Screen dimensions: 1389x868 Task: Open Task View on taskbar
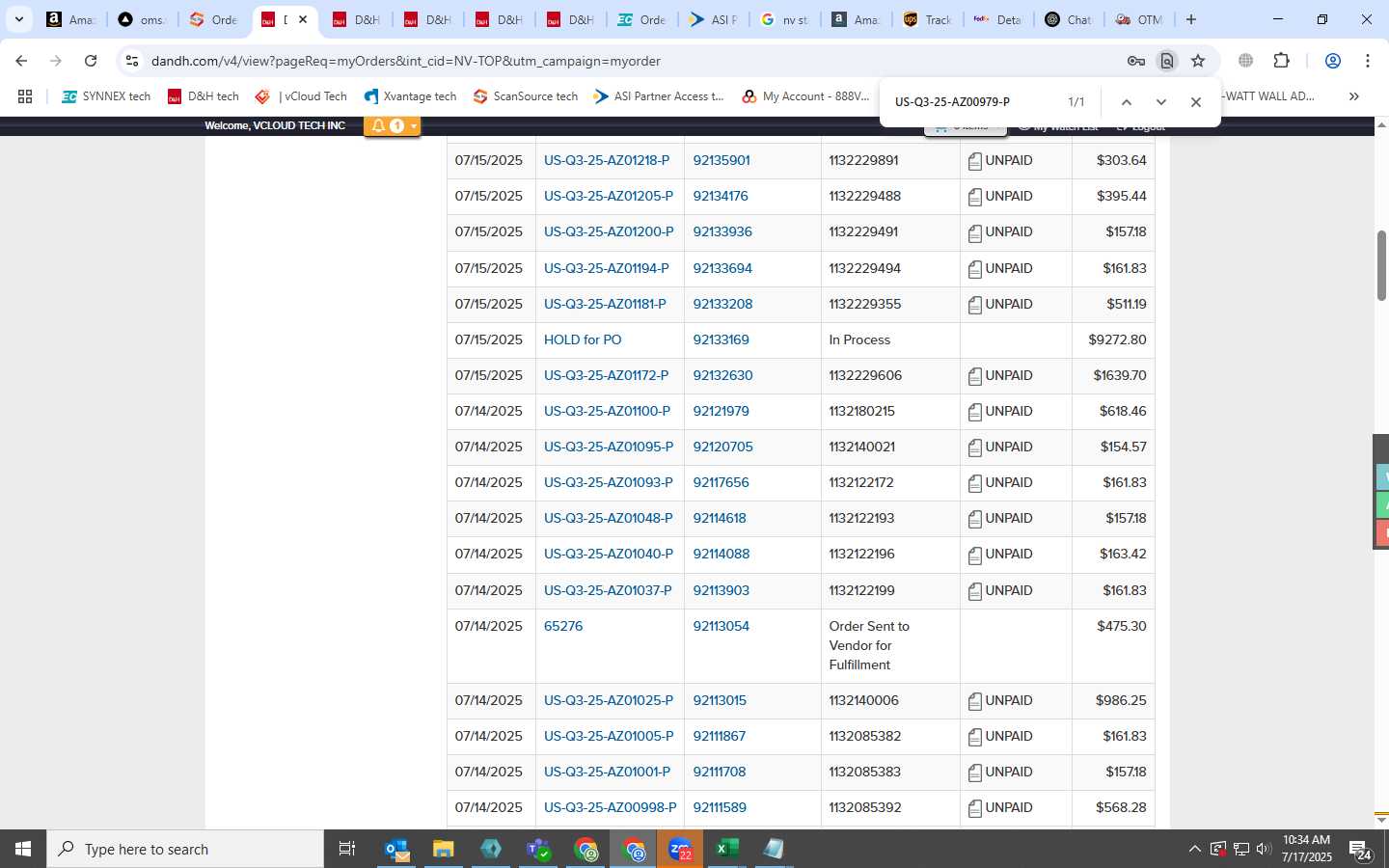point(347,849)
